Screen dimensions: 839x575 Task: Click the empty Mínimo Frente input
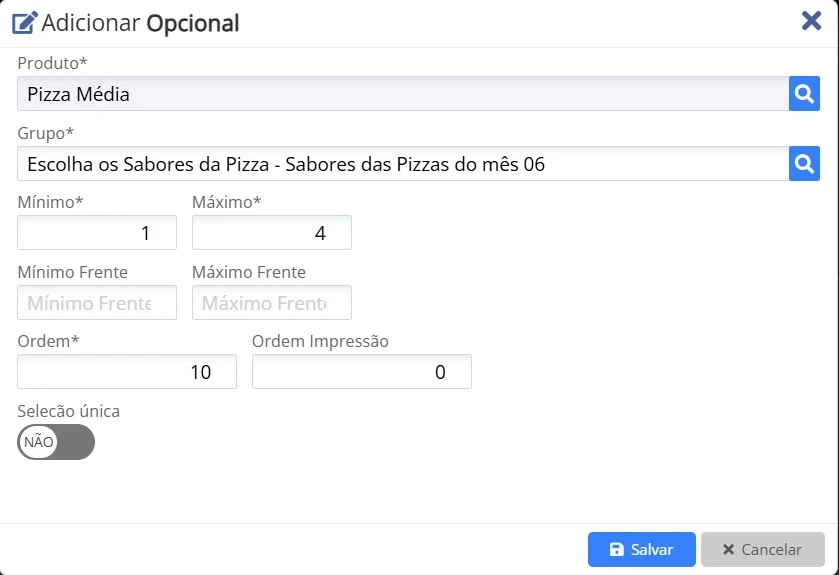[97, 303]
